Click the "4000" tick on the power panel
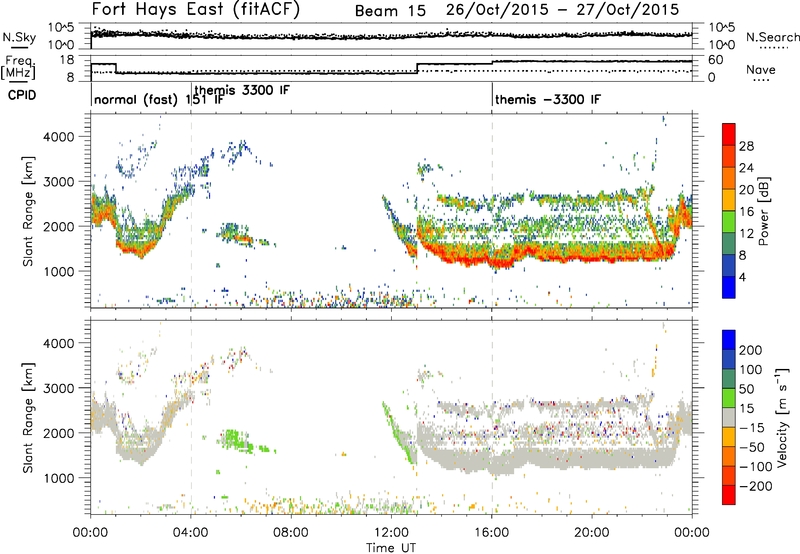Screen dimensions: 800x554 click(x=58, y=137)
